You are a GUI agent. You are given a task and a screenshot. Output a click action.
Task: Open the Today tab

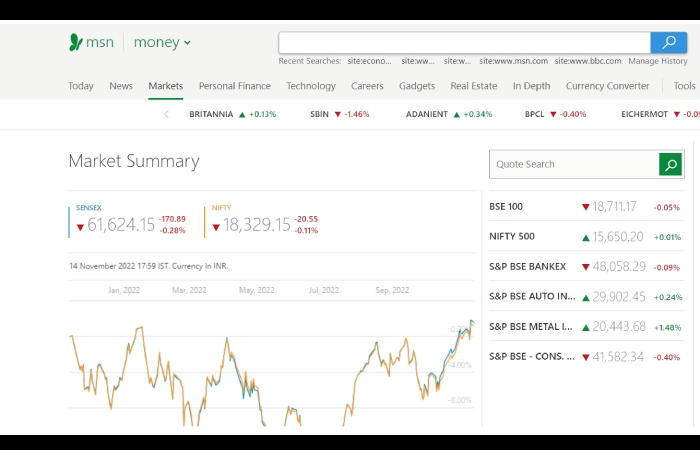[81, 86]
